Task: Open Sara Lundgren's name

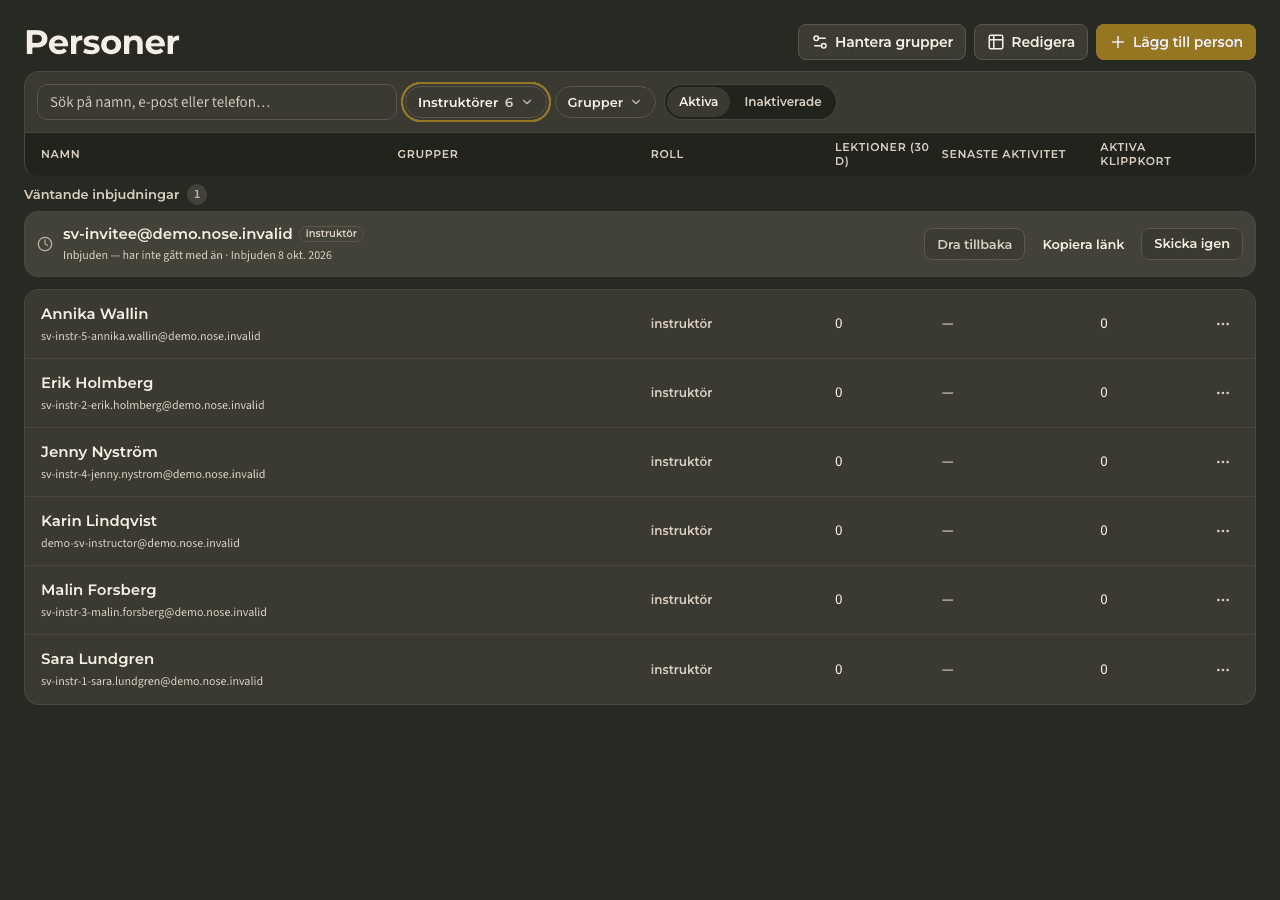Action: click(97, 659)
